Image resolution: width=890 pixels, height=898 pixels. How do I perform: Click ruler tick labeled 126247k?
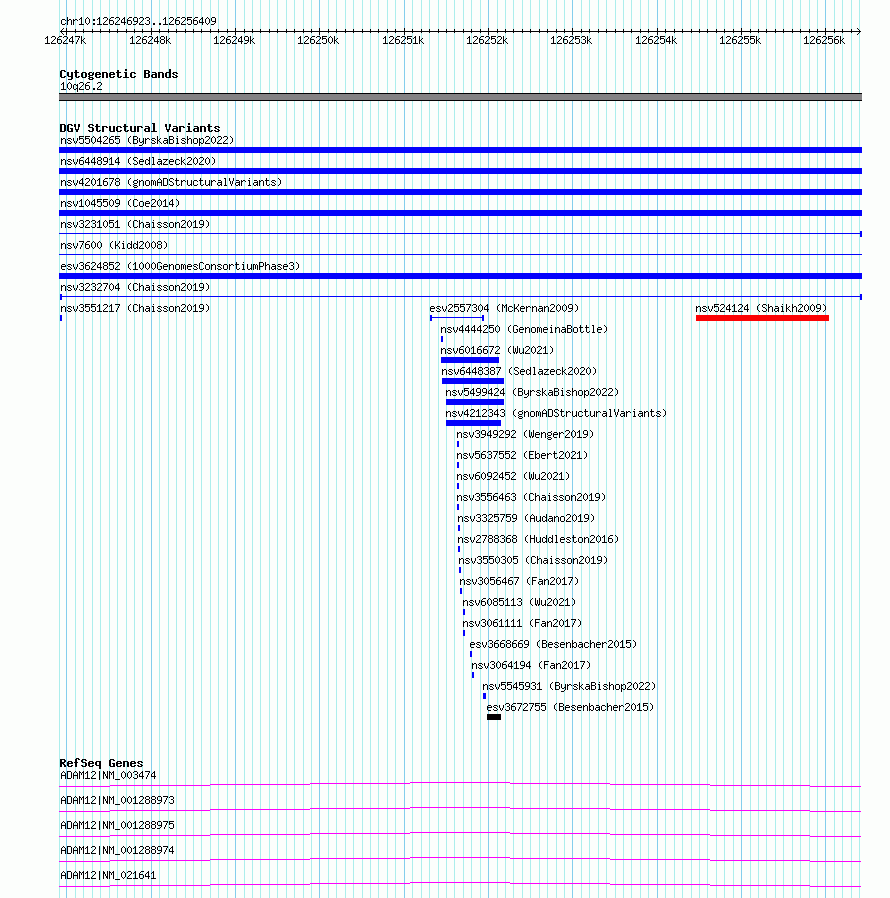[65, 40]
